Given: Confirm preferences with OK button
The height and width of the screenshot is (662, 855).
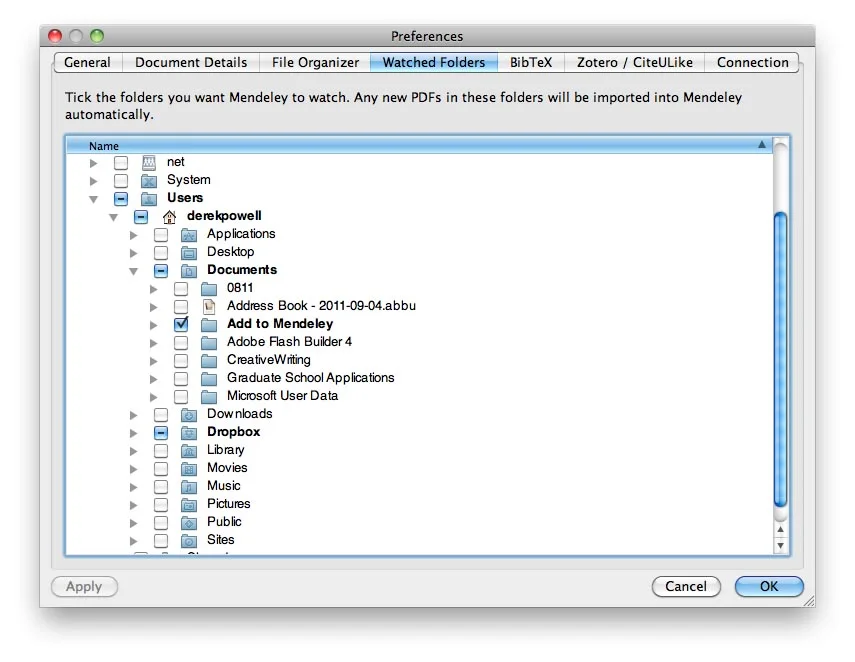Looking at the screenshot, I should click(769, 586).
